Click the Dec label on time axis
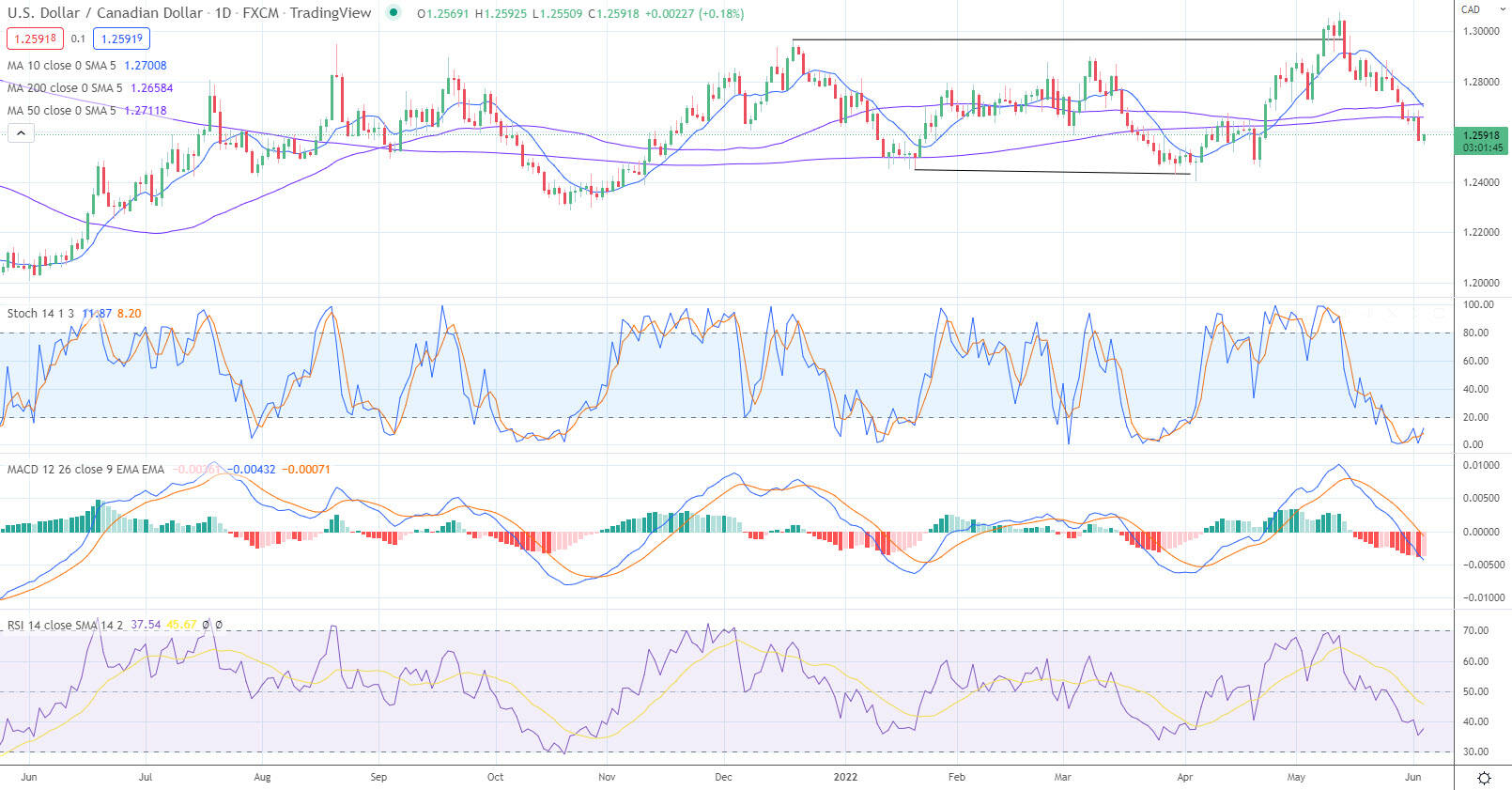 tap(723, 777)
